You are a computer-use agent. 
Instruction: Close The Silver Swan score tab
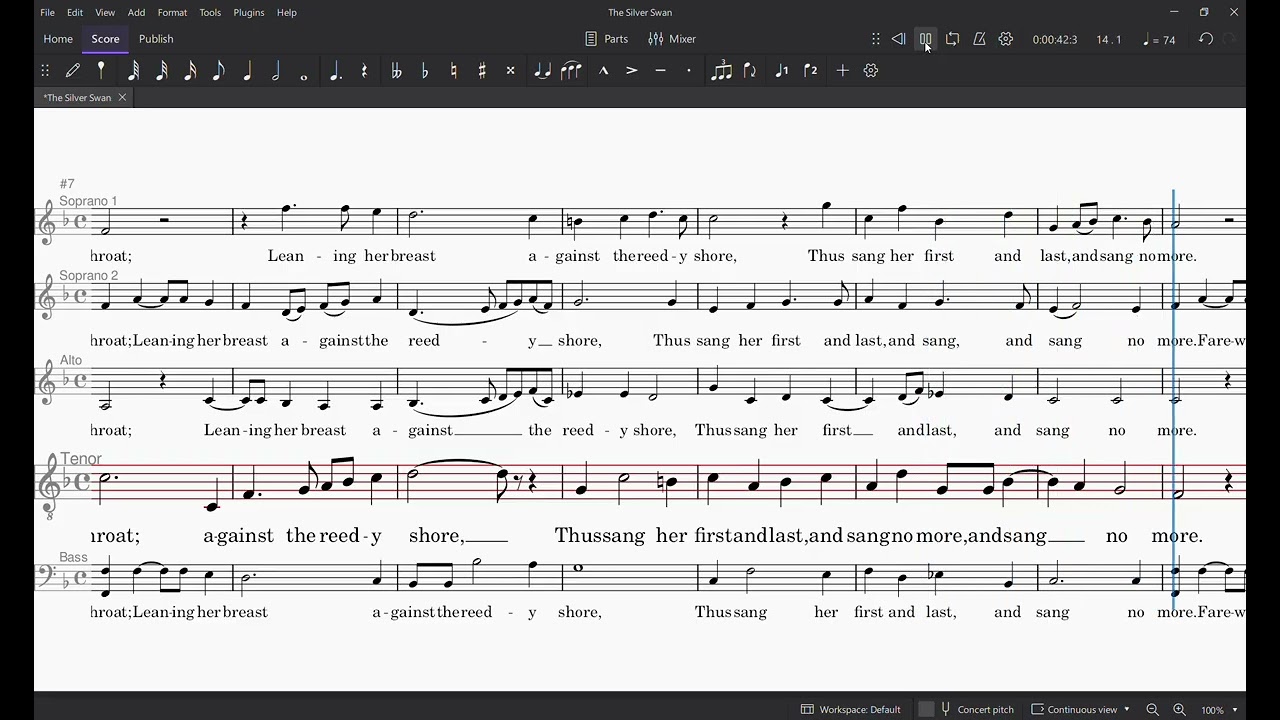(x=122, y=97)
